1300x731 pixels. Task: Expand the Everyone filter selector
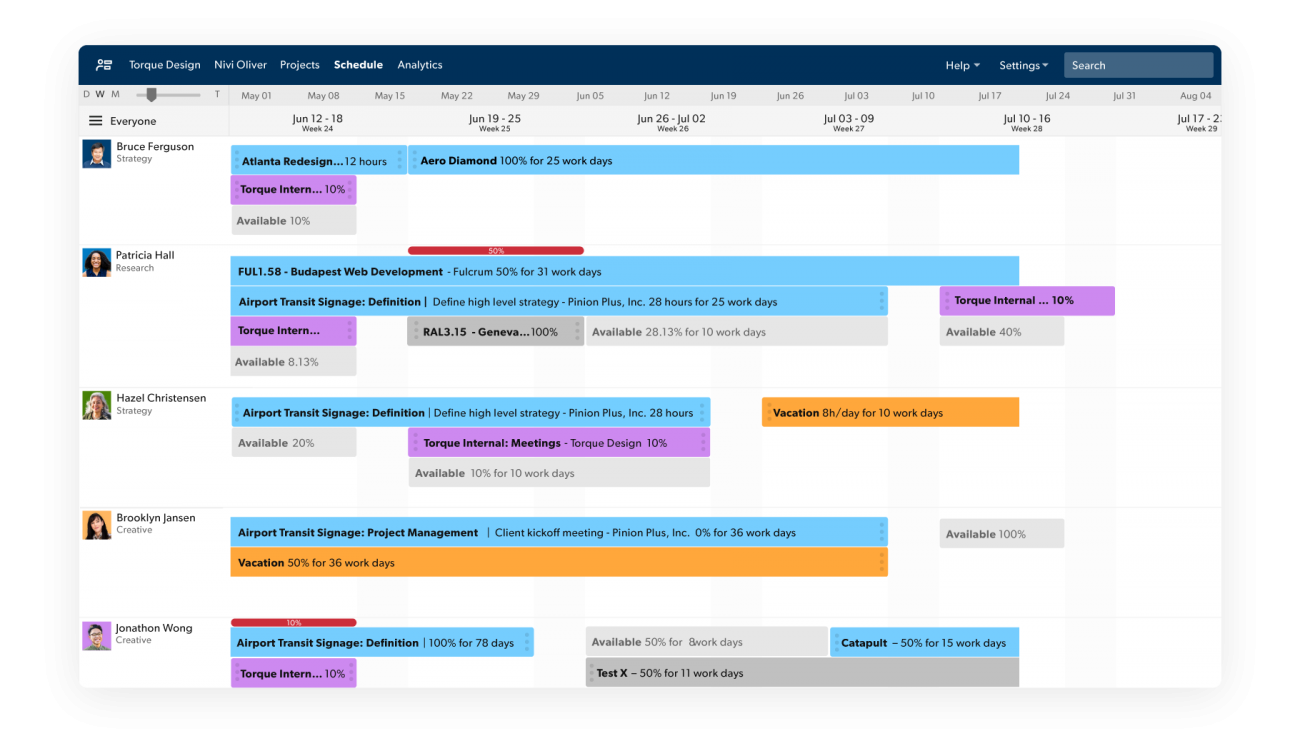point(135,120)
